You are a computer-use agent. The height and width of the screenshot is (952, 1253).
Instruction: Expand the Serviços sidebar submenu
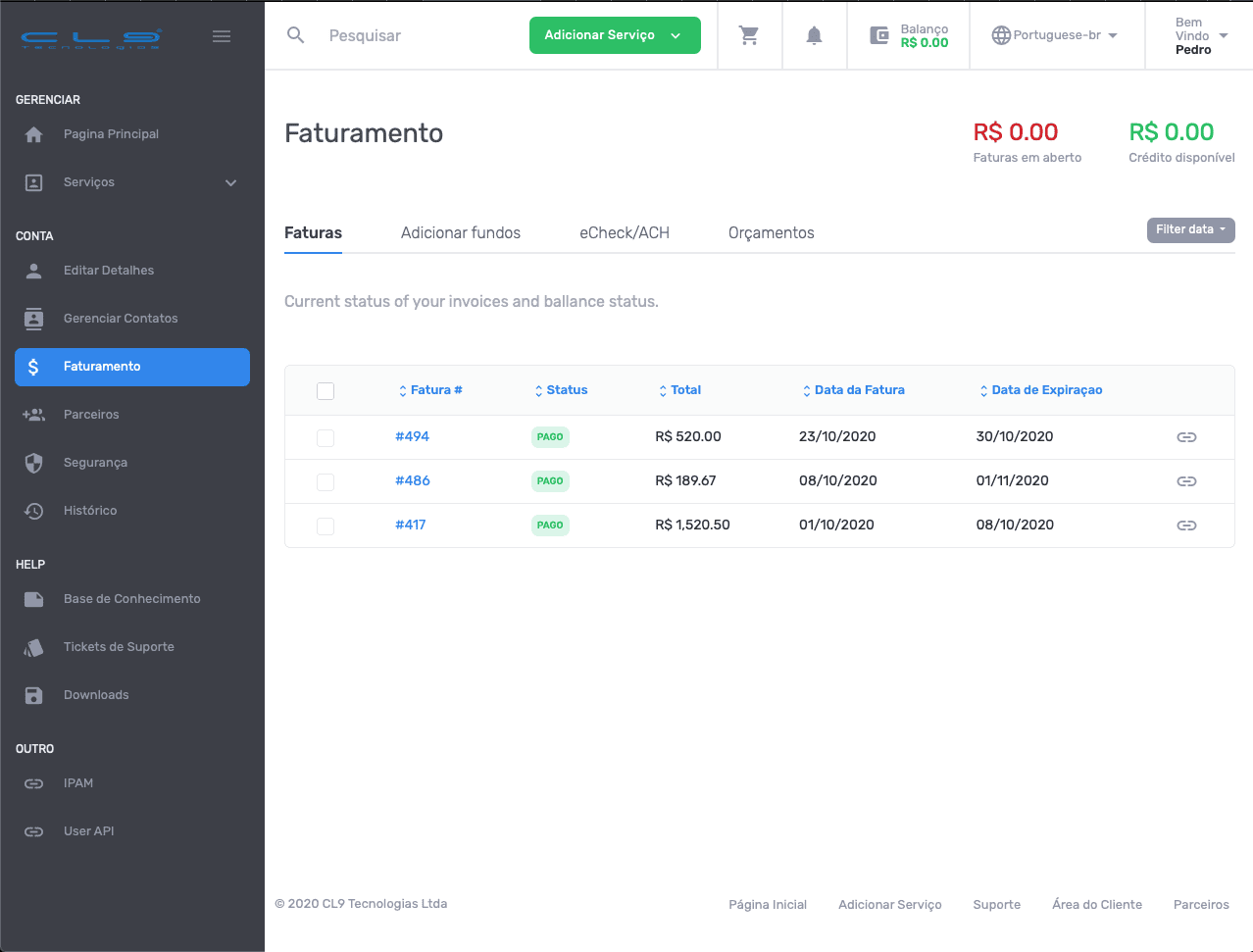(x=230, y=182)
